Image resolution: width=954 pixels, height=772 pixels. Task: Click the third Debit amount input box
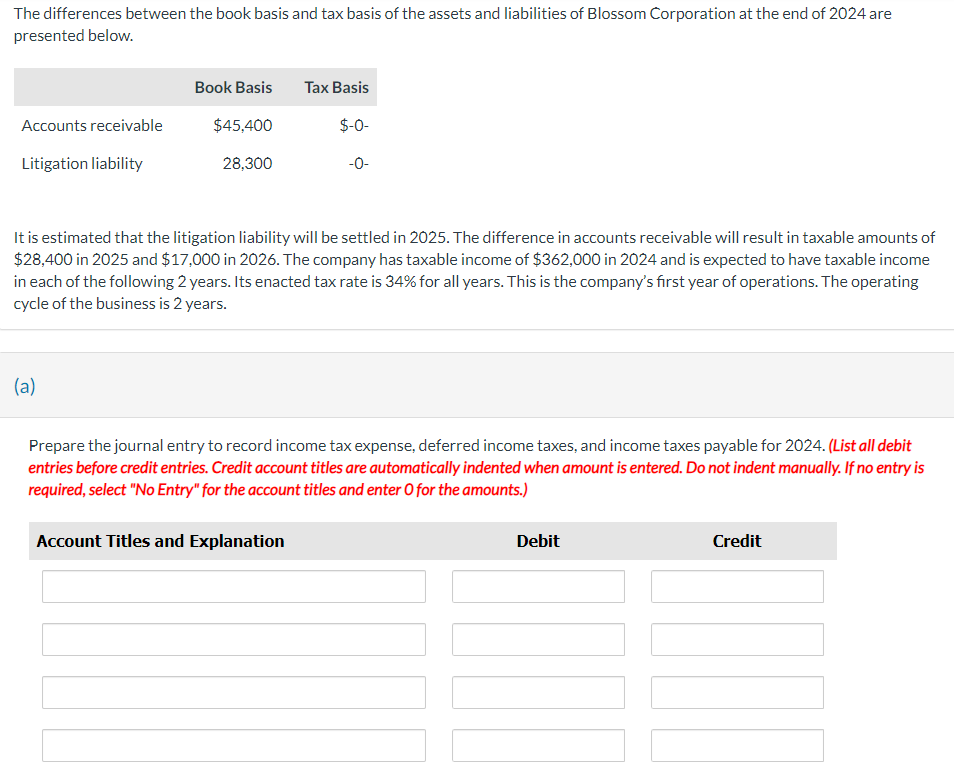tap(538, 692)
